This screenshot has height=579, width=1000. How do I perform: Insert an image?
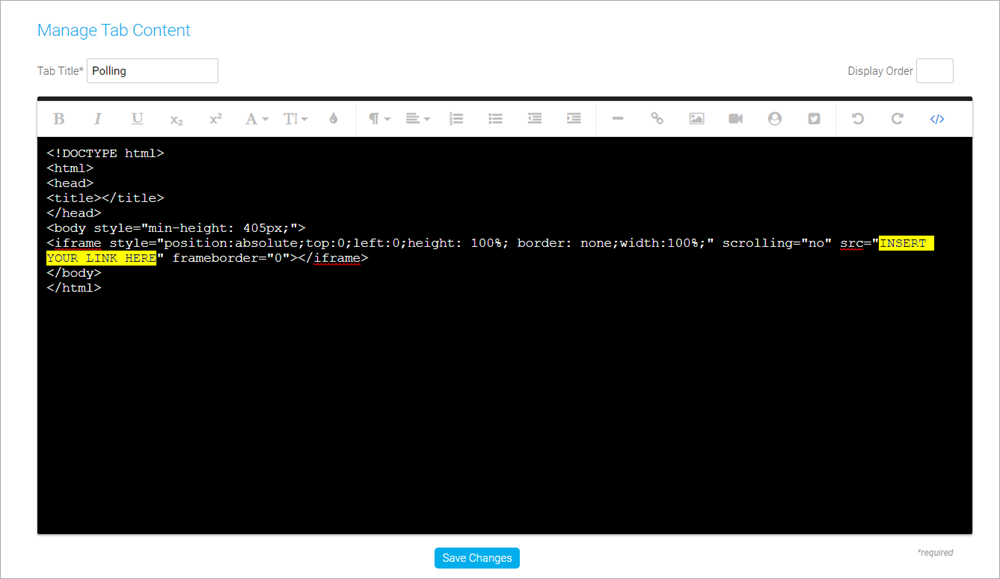(x=696, y=119)
